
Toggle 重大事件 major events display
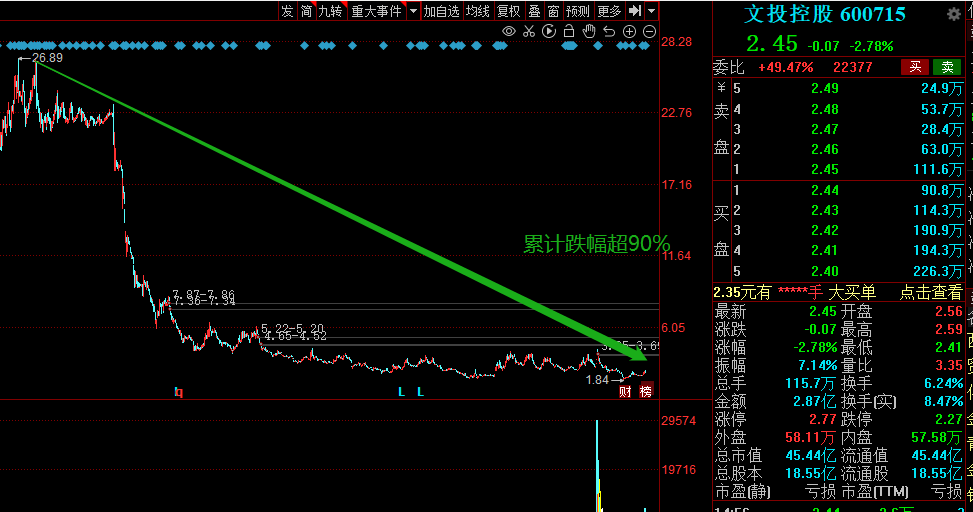tap(376, 11)
